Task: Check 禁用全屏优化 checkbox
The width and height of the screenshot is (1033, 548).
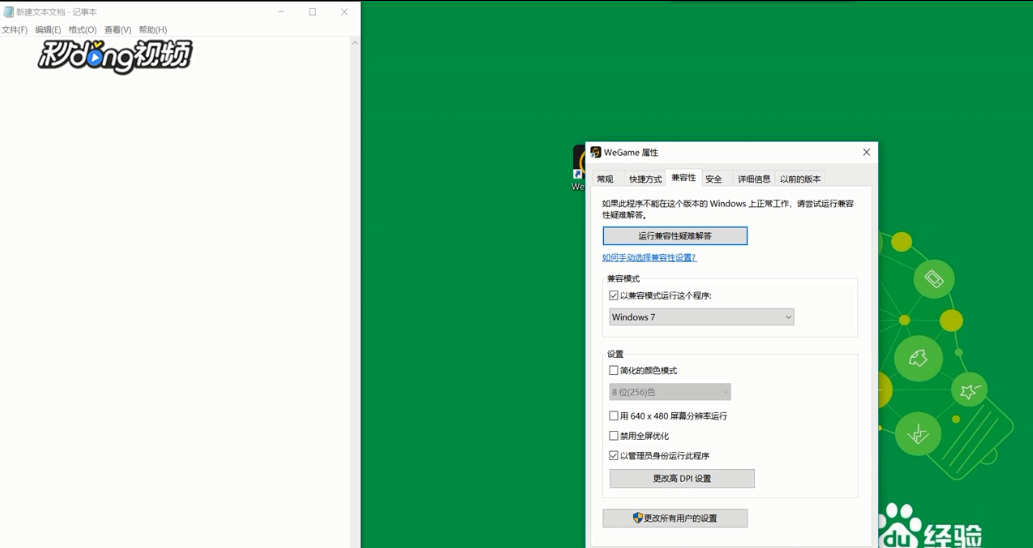Action: click(x=613, y=435)
